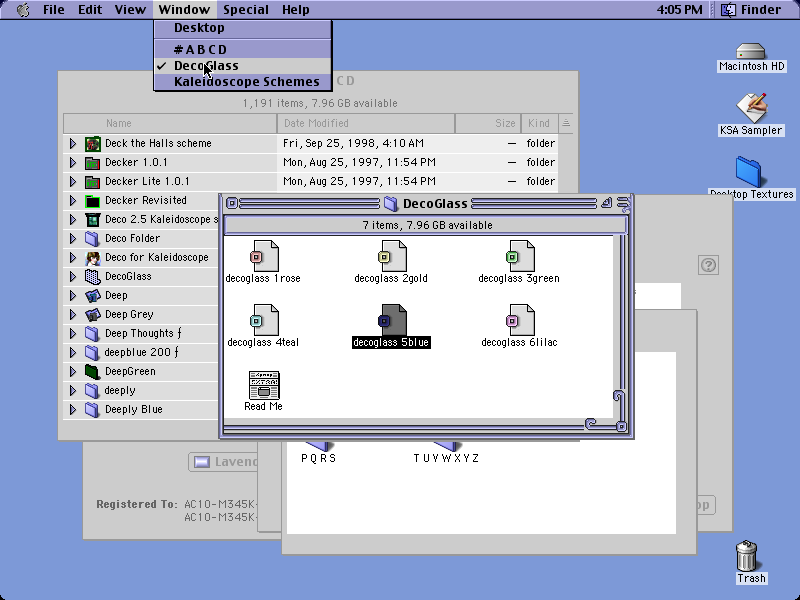Select the Deeply Blue list row
800x600 pixels.
pos(142,410)
